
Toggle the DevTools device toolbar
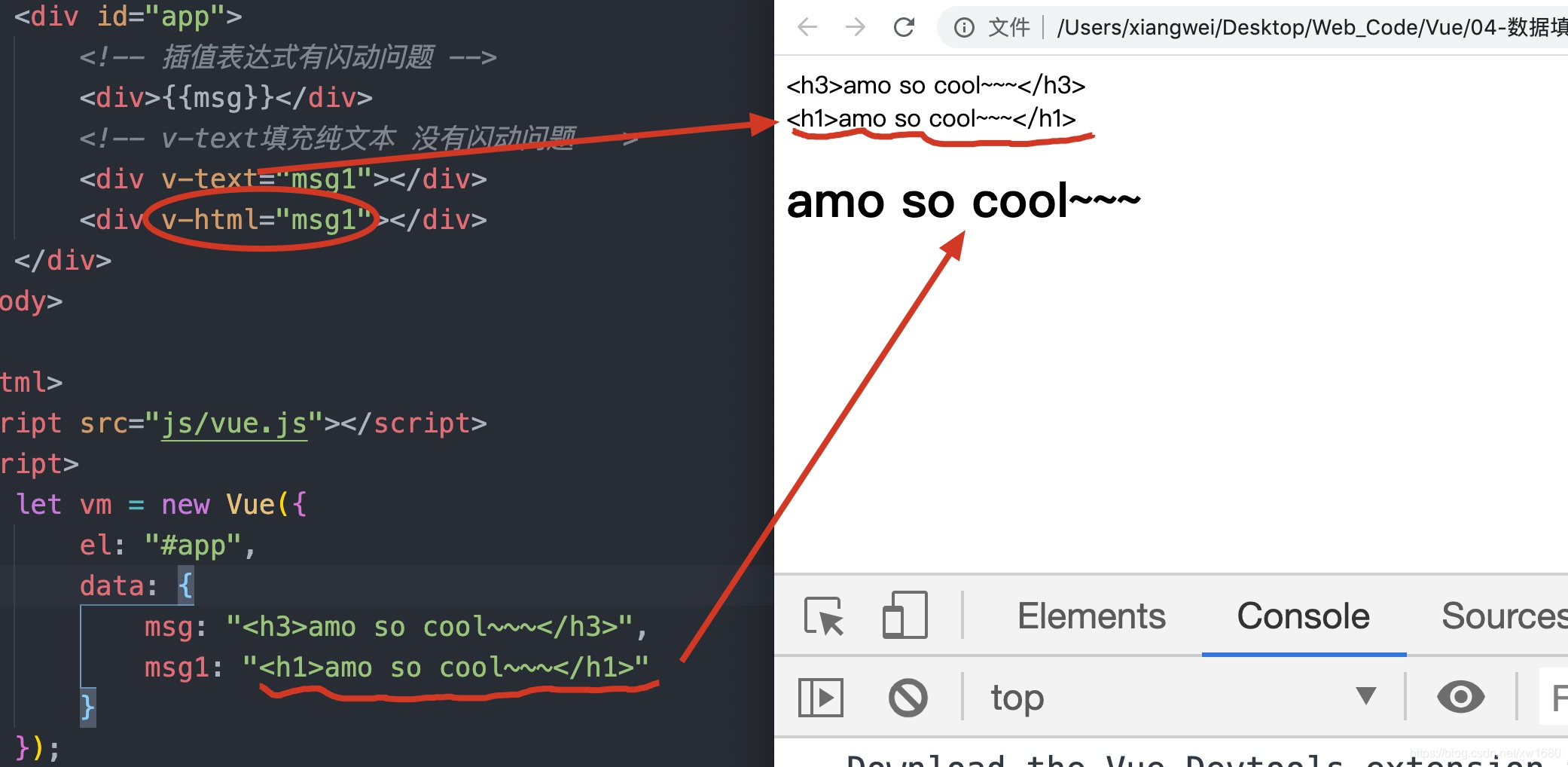coord(904,615)
